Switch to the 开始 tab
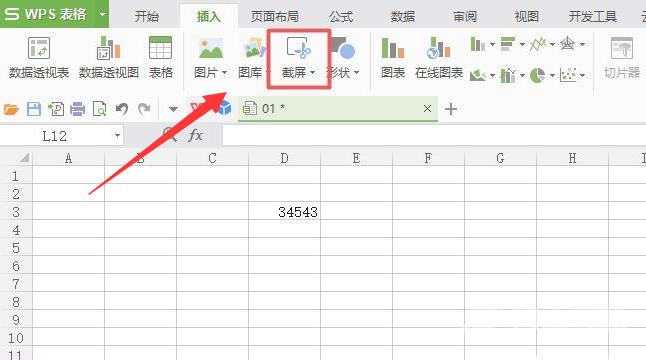 tap(147, 16)
